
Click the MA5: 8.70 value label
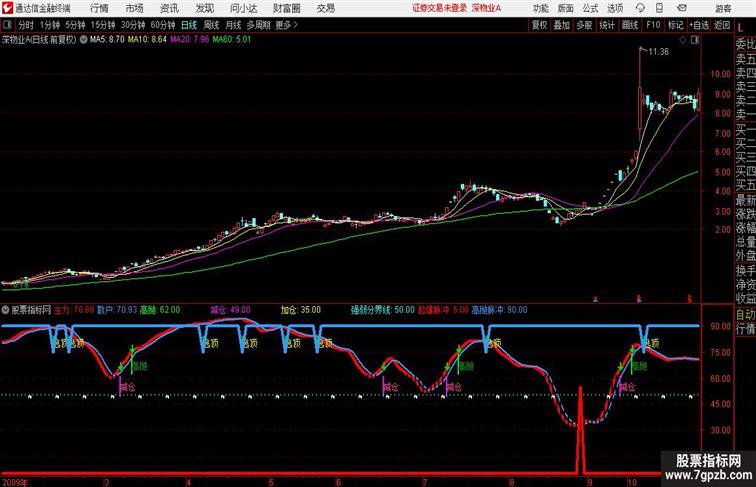pyautogui.click(x=107, y=40)
